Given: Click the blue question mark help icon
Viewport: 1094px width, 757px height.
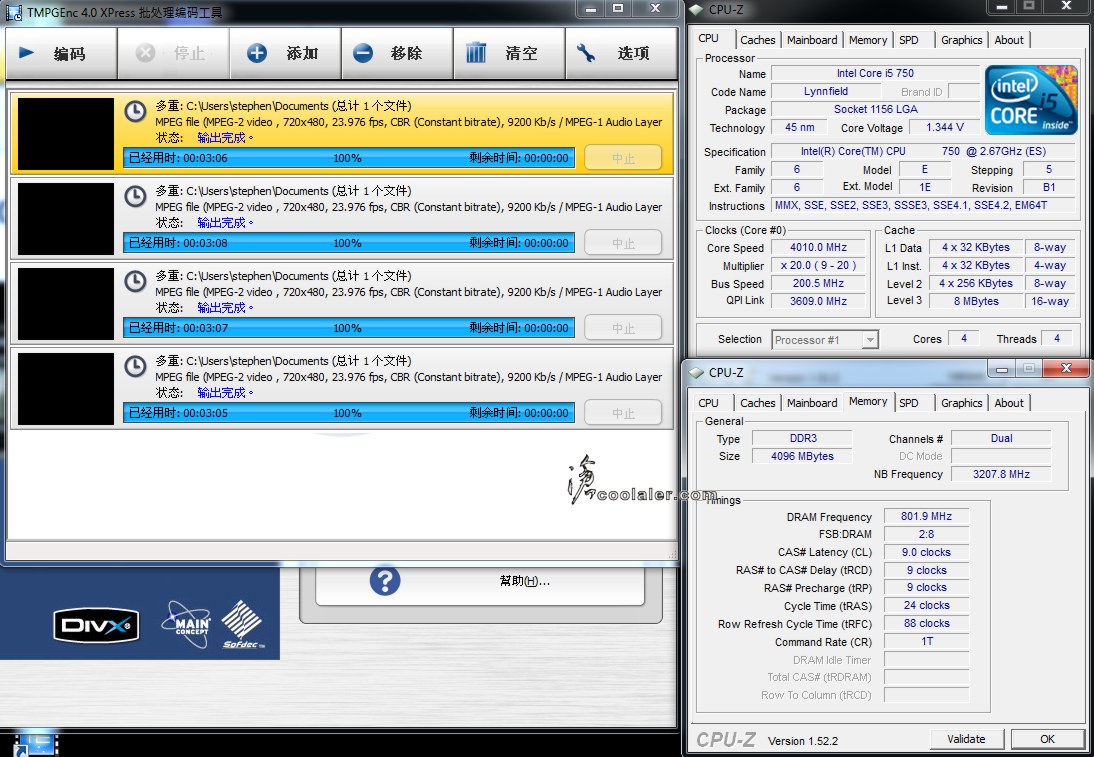Looking at the screenshot, I should point(385,580).
